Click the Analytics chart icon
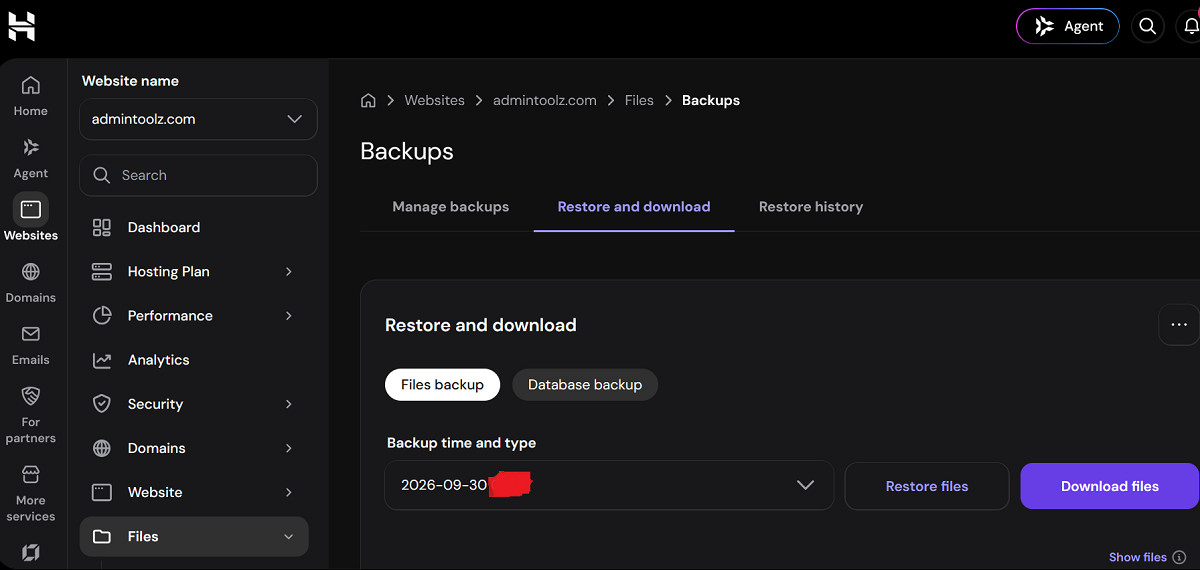This screenshot has height=570, width=1200. (x=102, y=359)
